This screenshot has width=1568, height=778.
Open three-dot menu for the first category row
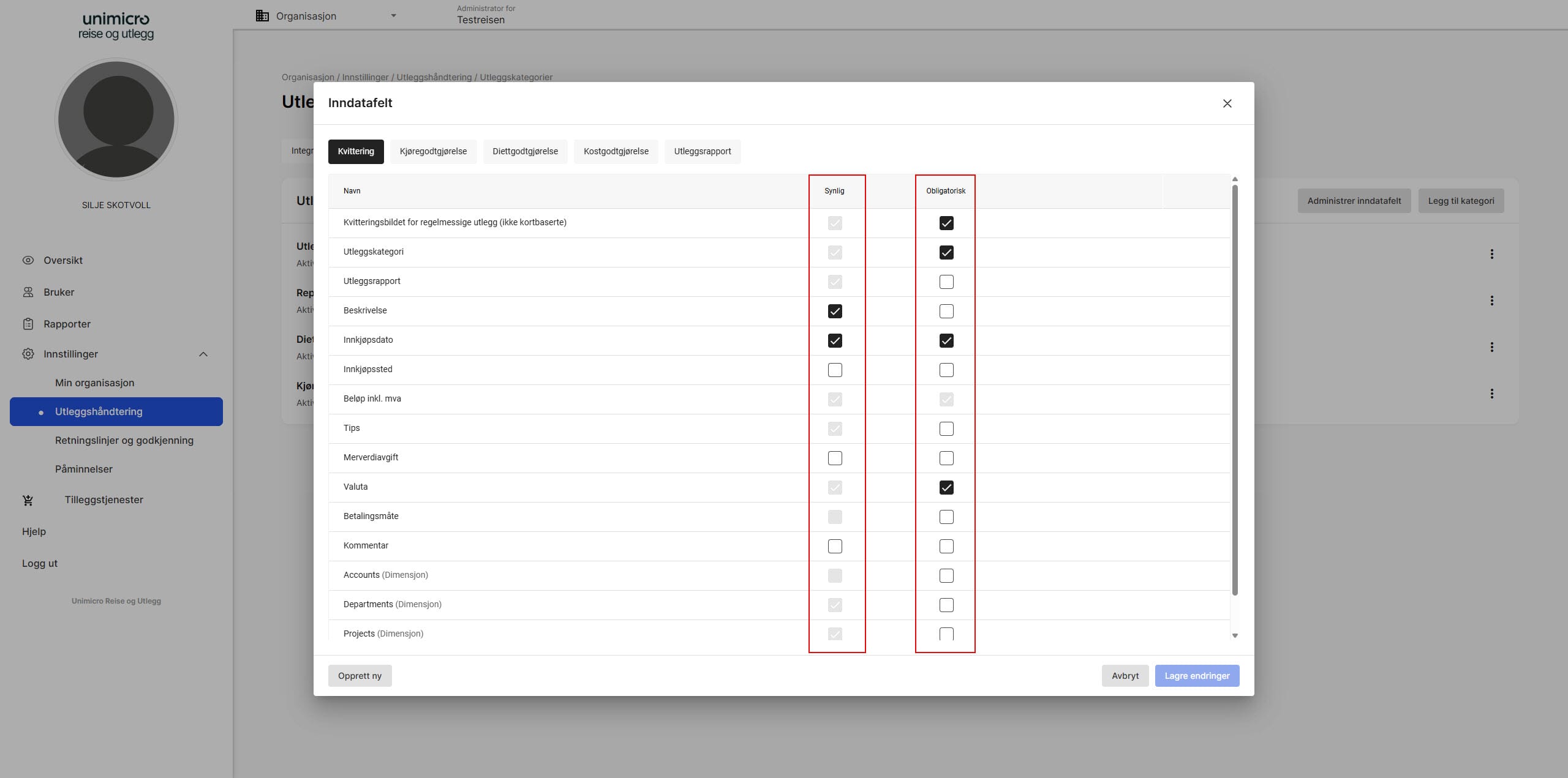pos(1491,254)
